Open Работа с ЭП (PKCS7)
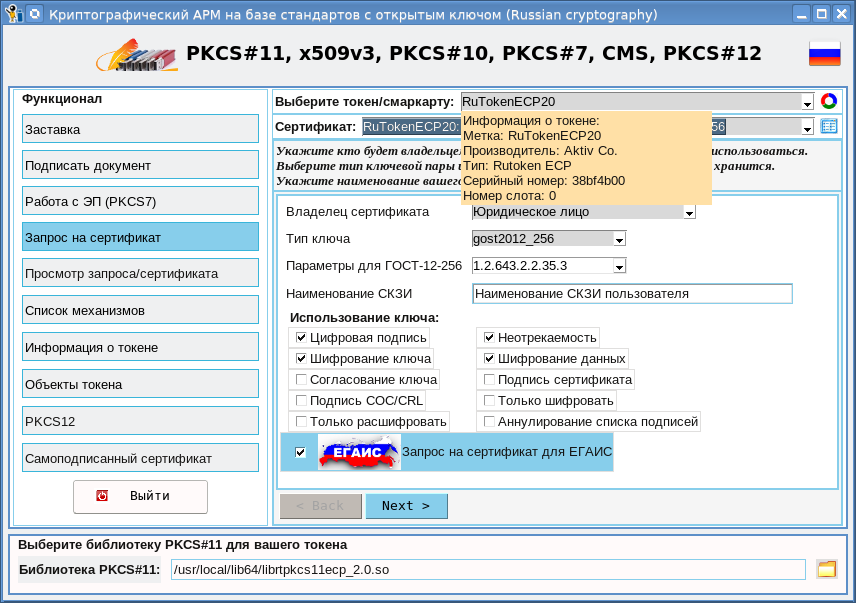 pos(140,201)
